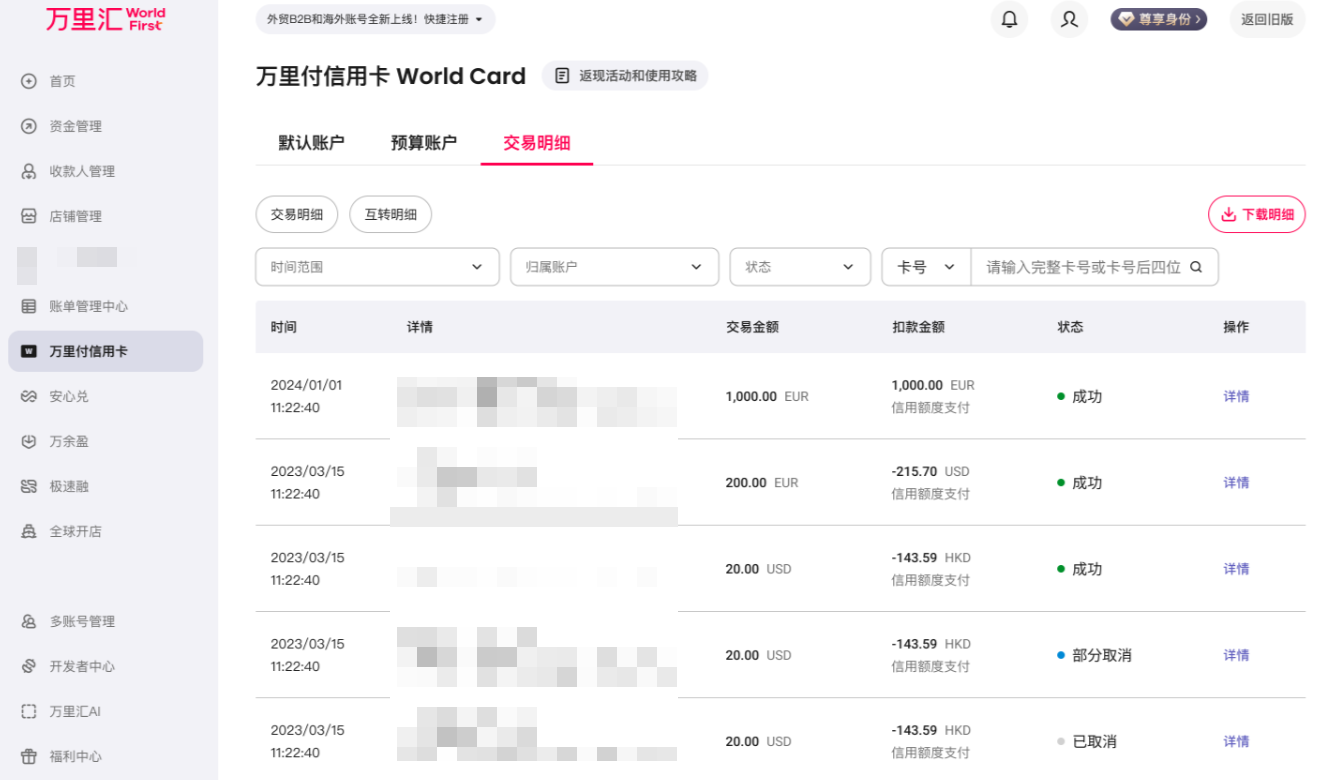Launch 万里汇AI assistant
The width and height of the screenshot is (1318, 780).
click(73, 711)
